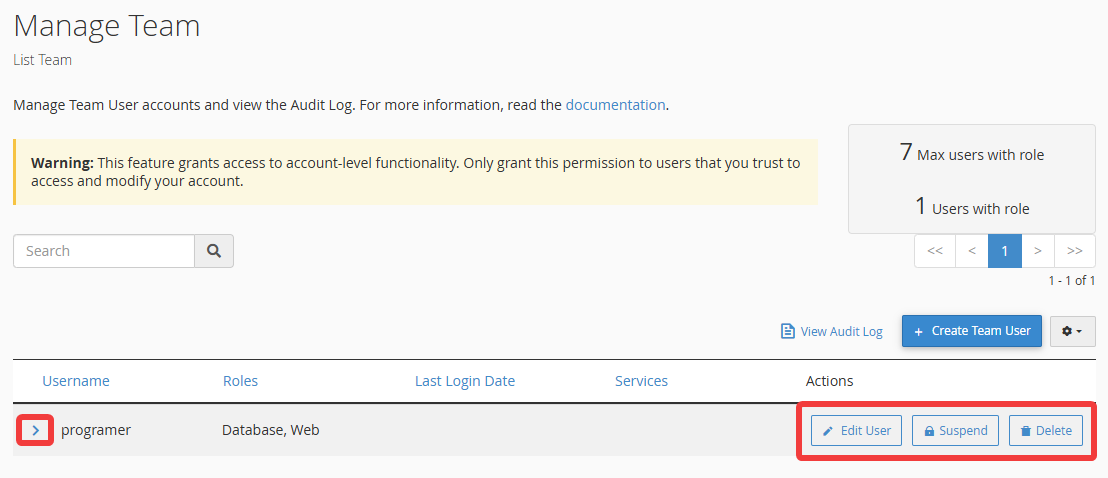Image resolution: width=1108 pixels, height=478 pixels.
Task: Sort by Last Login Date column
Action: pos(465,381)
